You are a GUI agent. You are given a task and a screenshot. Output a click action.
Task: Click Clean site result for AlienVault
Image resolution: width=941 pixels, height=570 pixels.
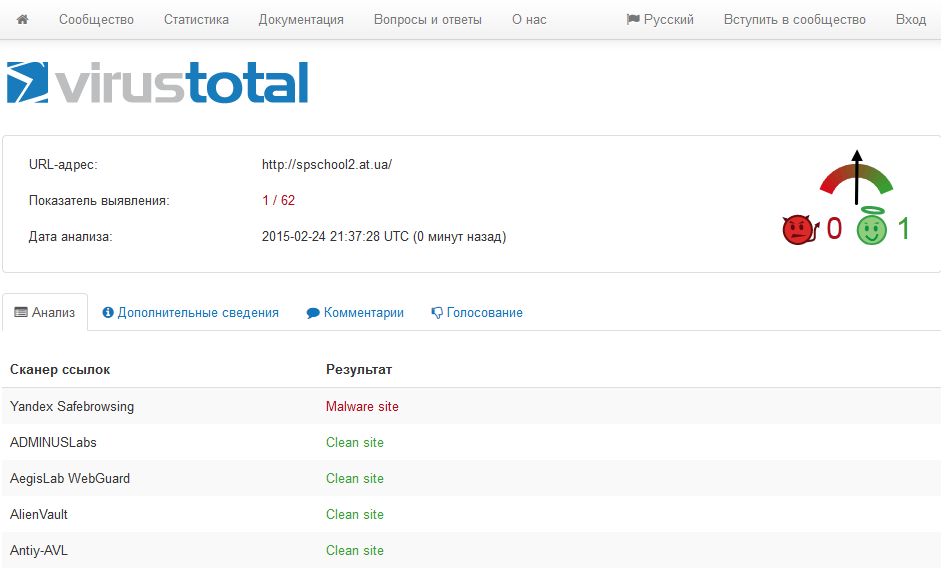point(355,514)
